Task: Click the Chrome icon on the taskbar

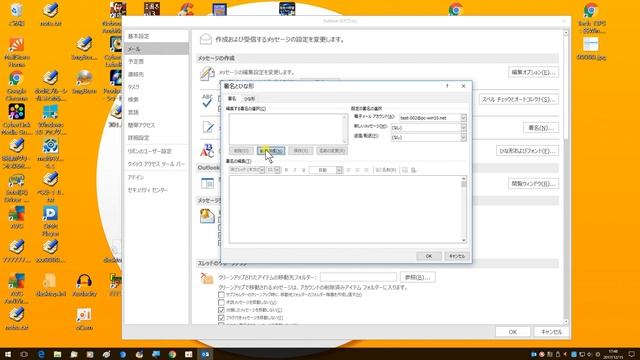Action: pos(172,354)
